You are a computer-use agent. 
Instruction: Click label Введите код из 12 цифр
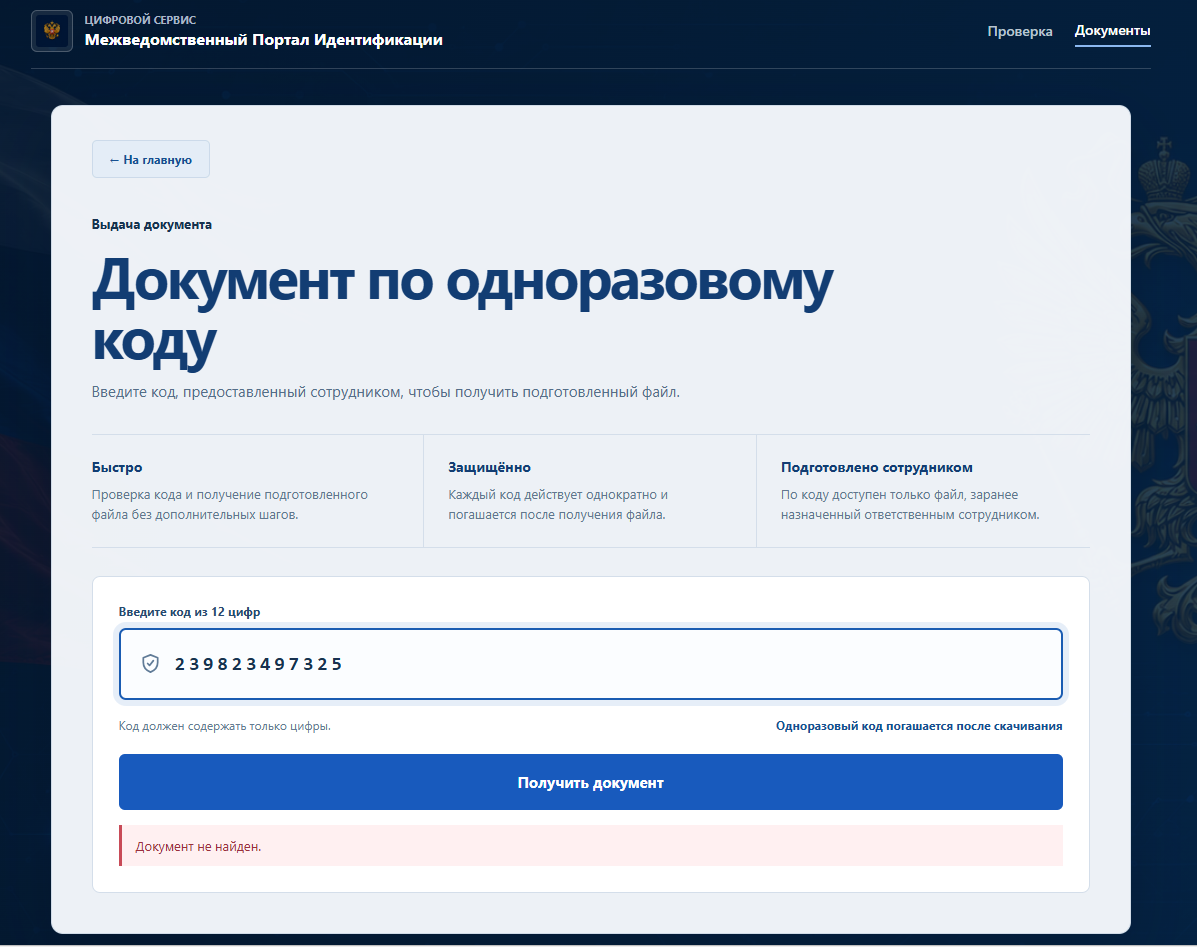189,611
